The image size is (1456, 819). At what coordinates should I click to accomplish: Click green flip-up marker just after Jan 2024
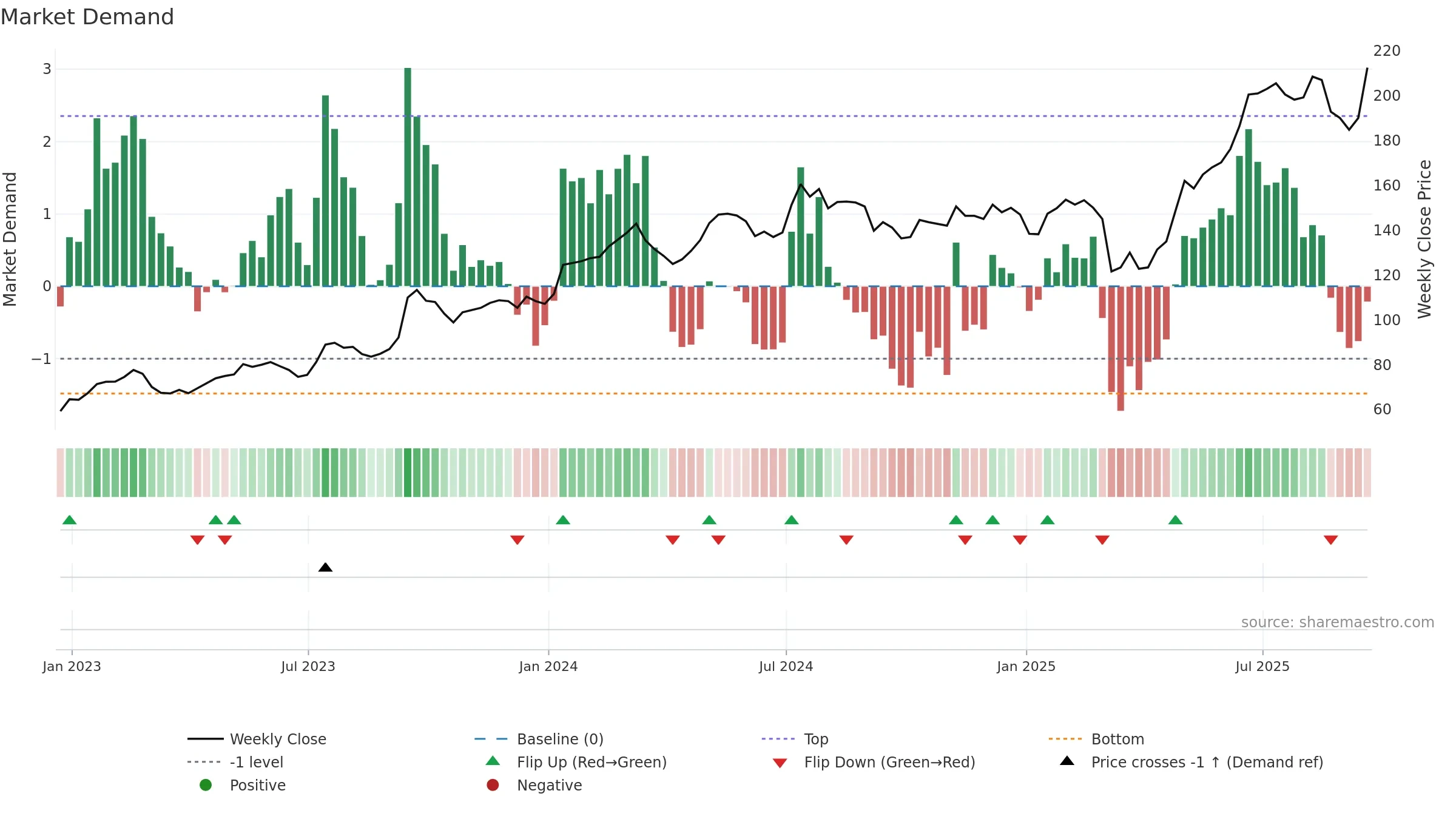click(x=563, y=520)
